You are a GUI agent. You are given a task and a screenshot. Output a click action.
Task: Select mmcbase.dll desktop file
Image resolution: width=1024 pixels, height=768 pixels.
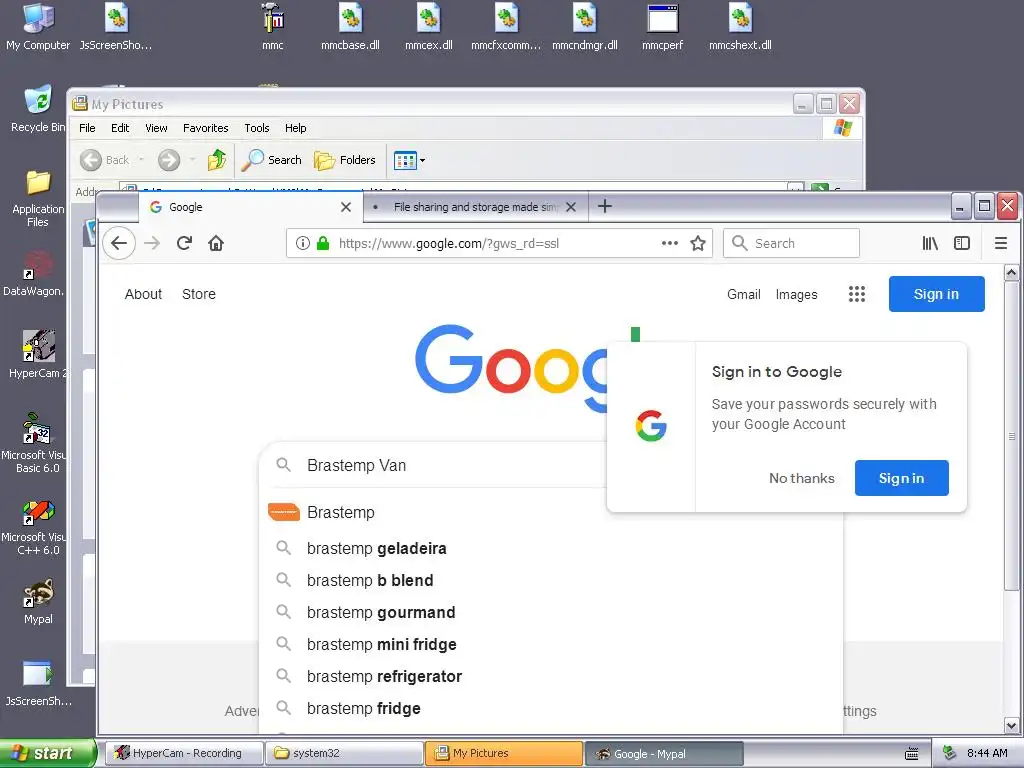(350, 27)
